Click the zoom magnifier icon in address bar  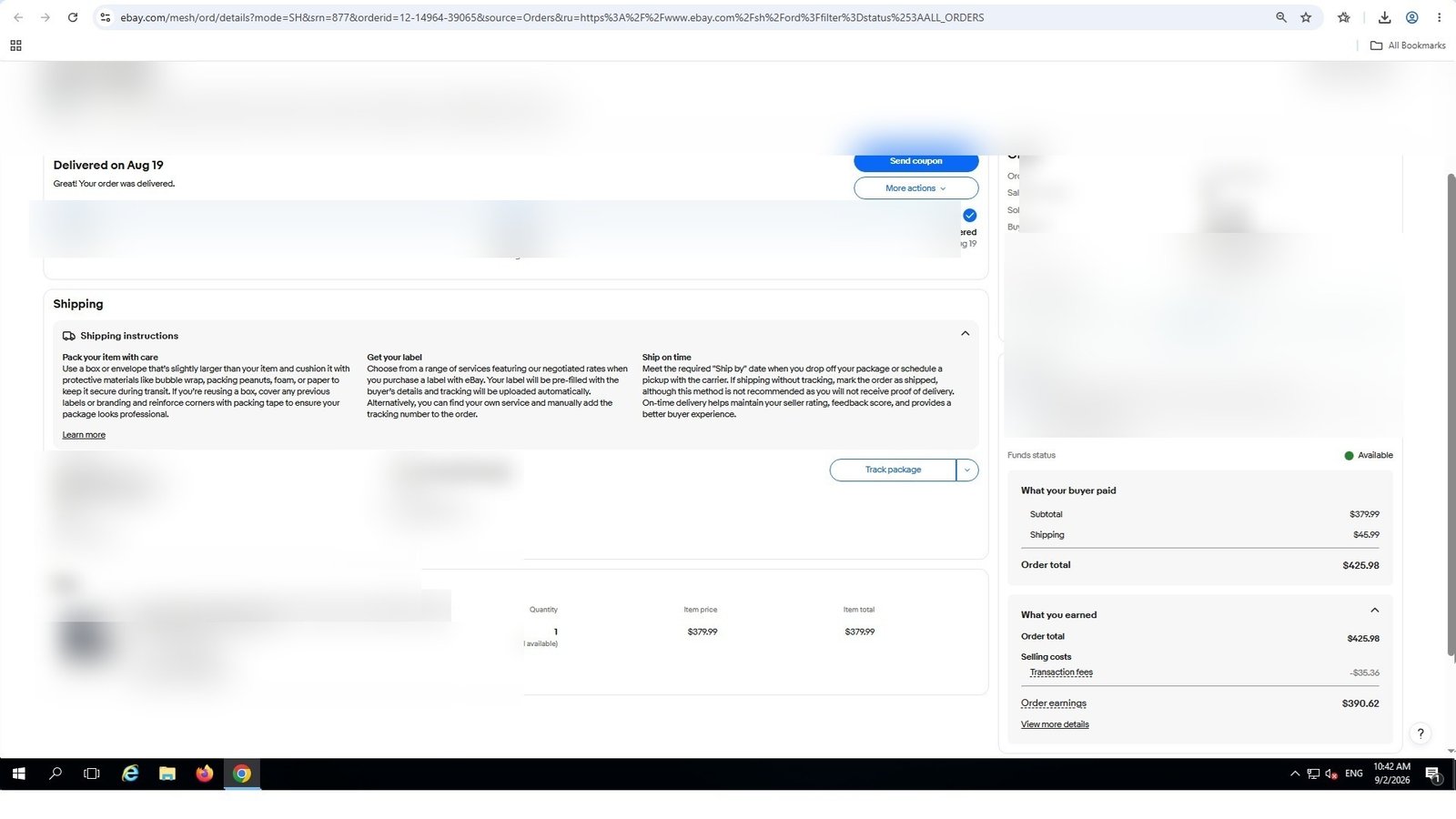tap(1281, 17)
